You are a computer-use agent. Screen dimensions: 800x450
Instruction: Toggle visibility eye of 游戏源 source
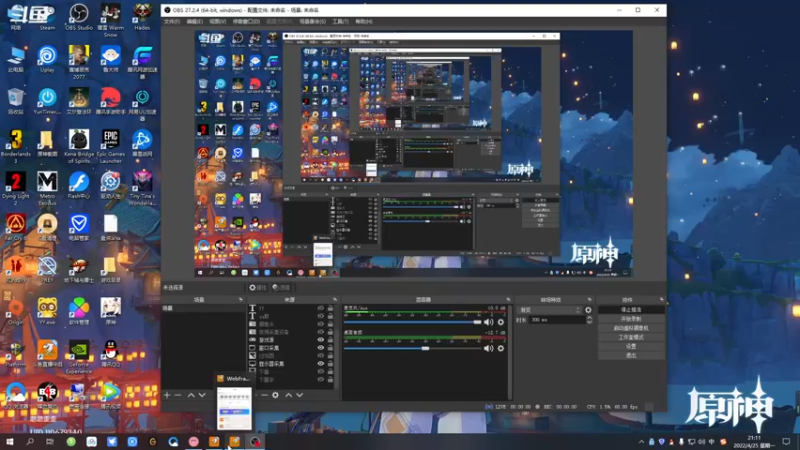320,340
